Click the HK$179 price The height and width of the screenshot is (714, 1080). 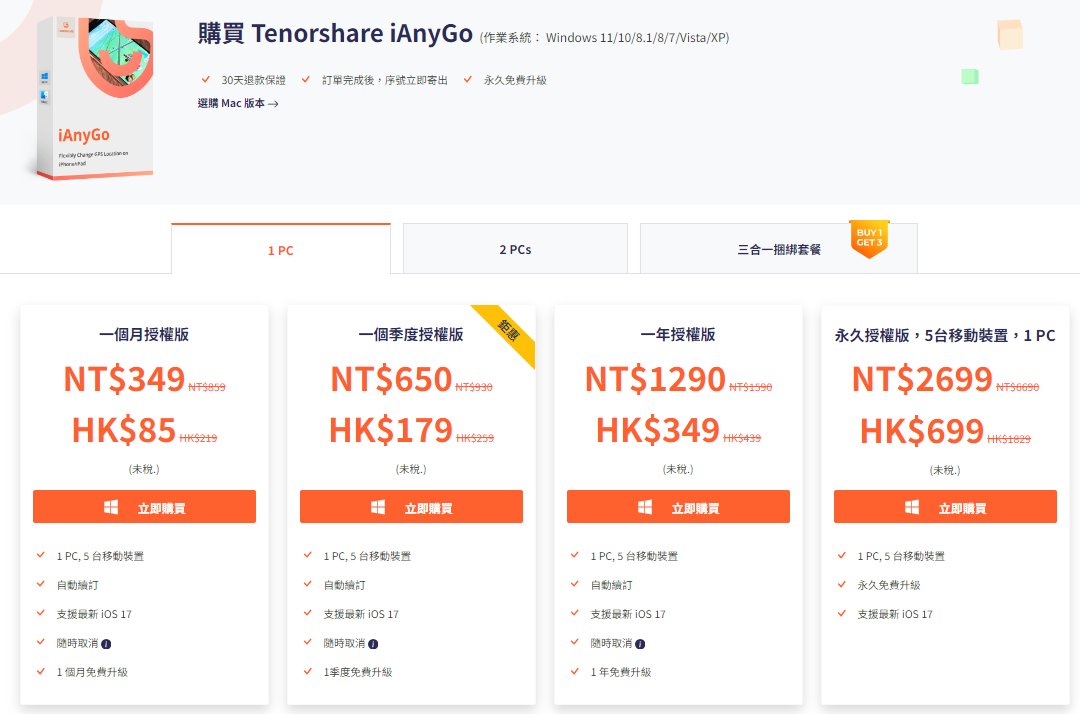[x=391, y=430]
